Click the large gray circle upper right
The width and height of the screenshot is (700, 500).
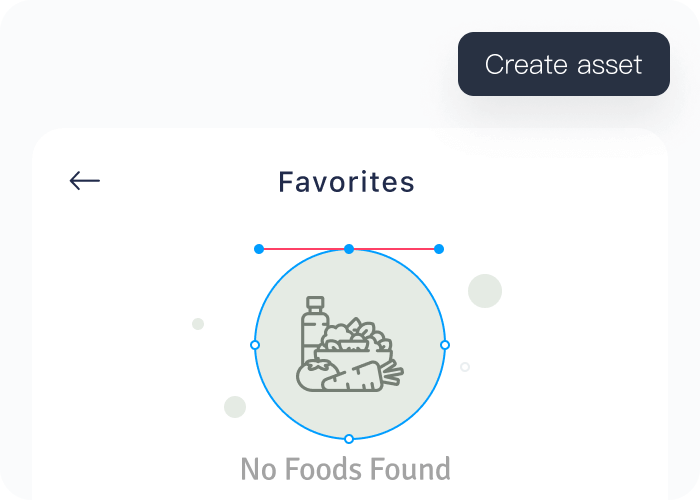click(x=485, y=291)
